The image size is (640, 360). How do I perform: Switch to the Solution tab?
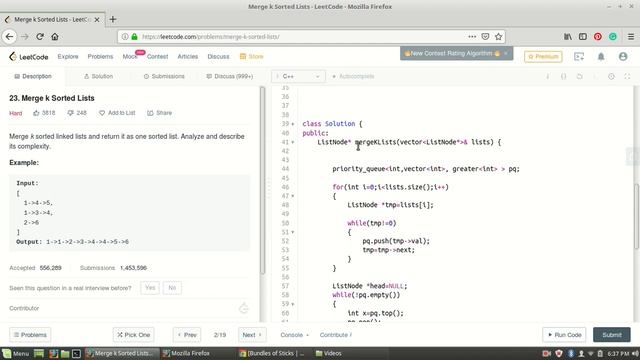(x=98, y=76)
